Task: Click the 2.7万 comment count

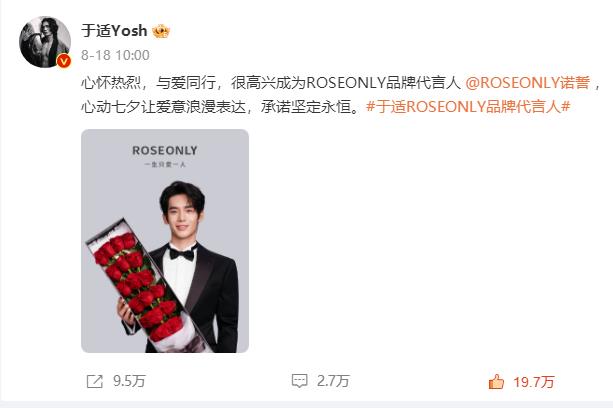Action: click(x=333, y=381)
